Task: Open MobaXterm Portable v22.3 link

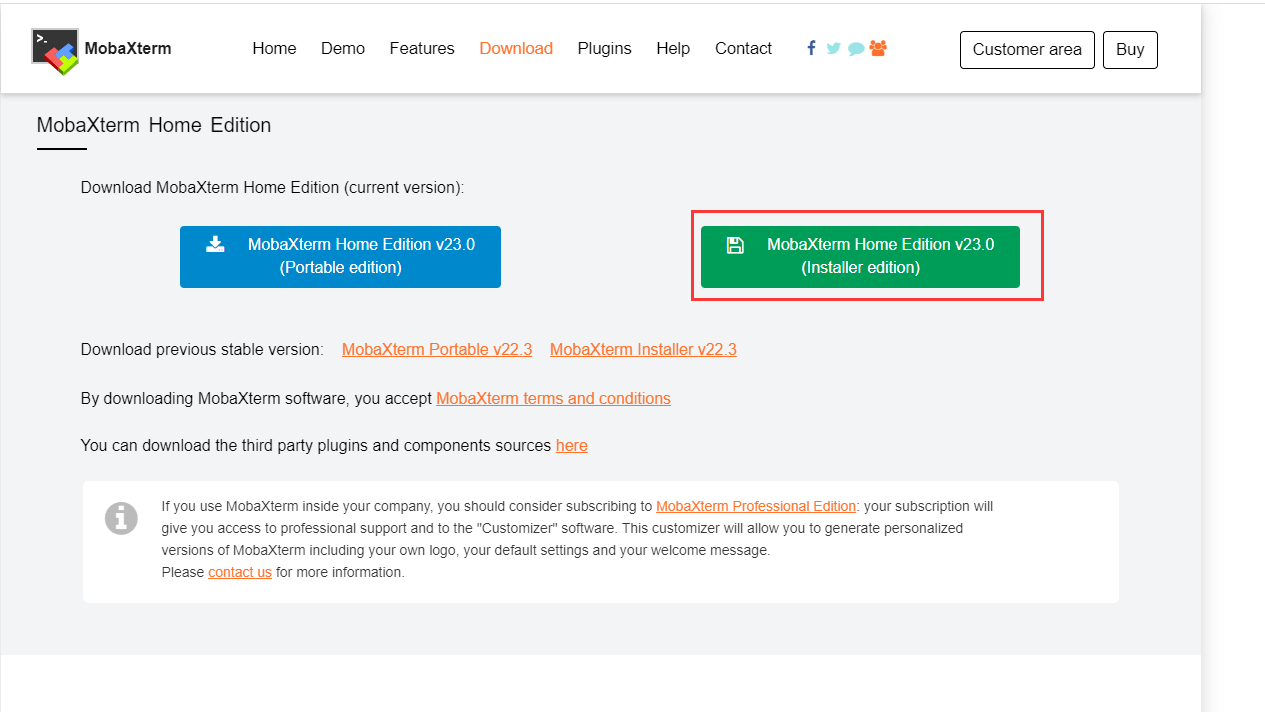Action: [437, 350]
